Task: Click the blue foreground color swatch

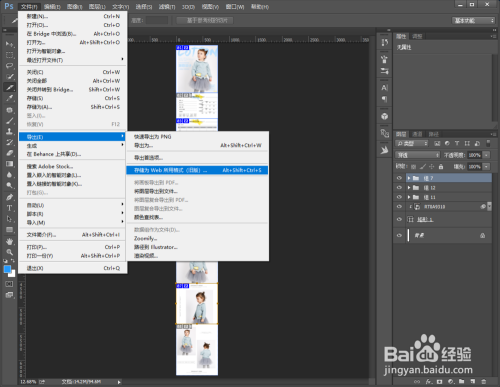Action: 7,269
